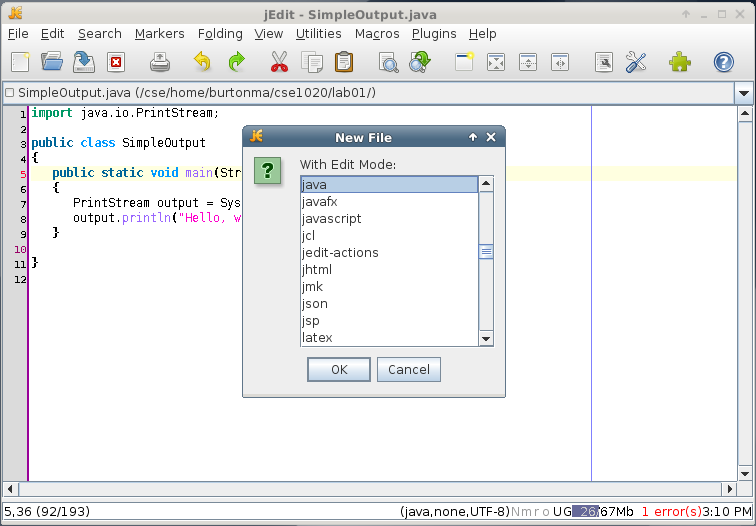Select the json edit mode
Screen dimensions: 756x526
(x=389, y=304)
